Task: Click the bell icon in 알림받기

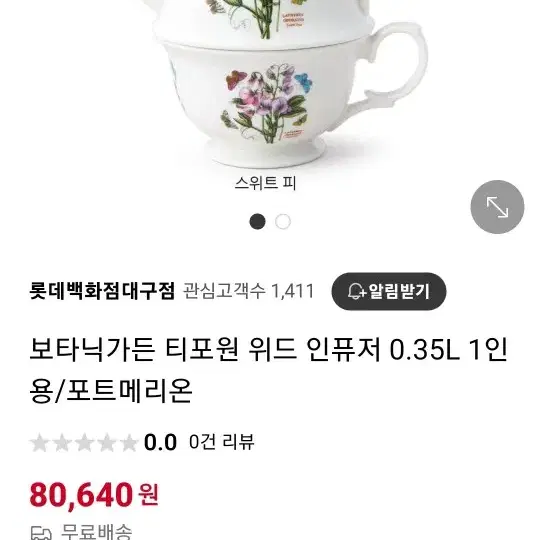Action: 356,292
